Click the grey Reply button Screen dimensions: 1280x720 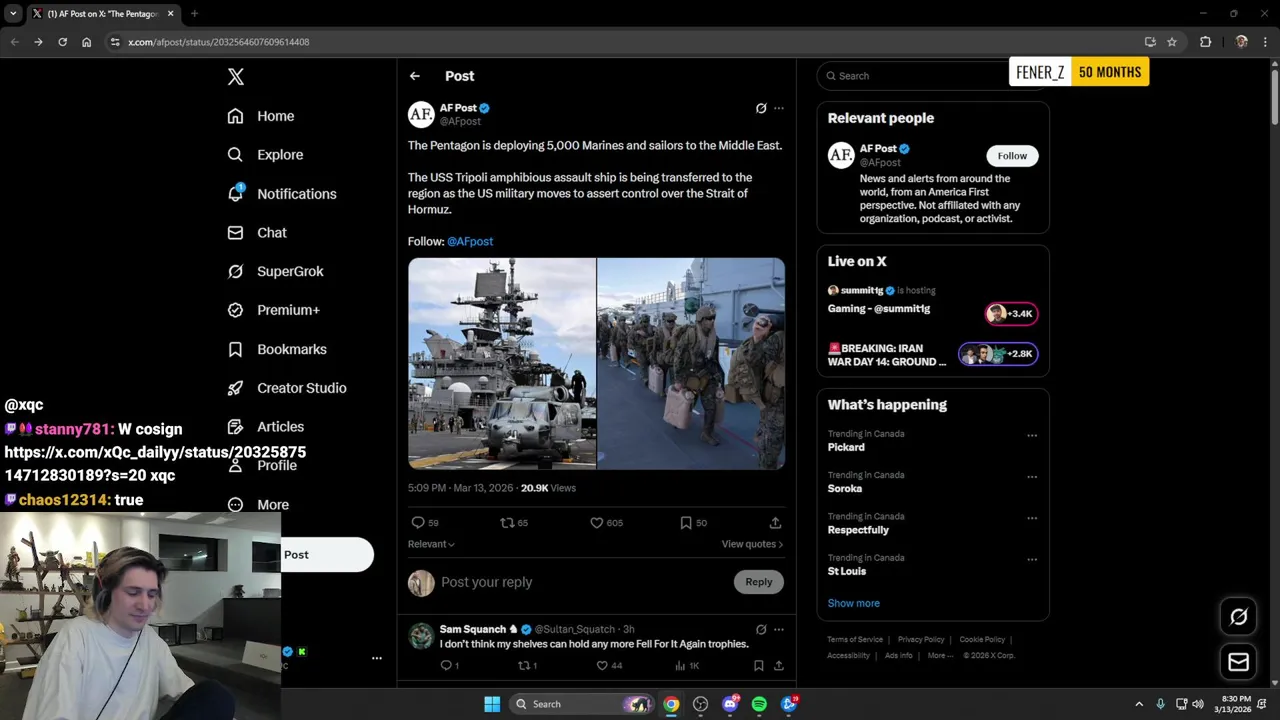(759, 582)
